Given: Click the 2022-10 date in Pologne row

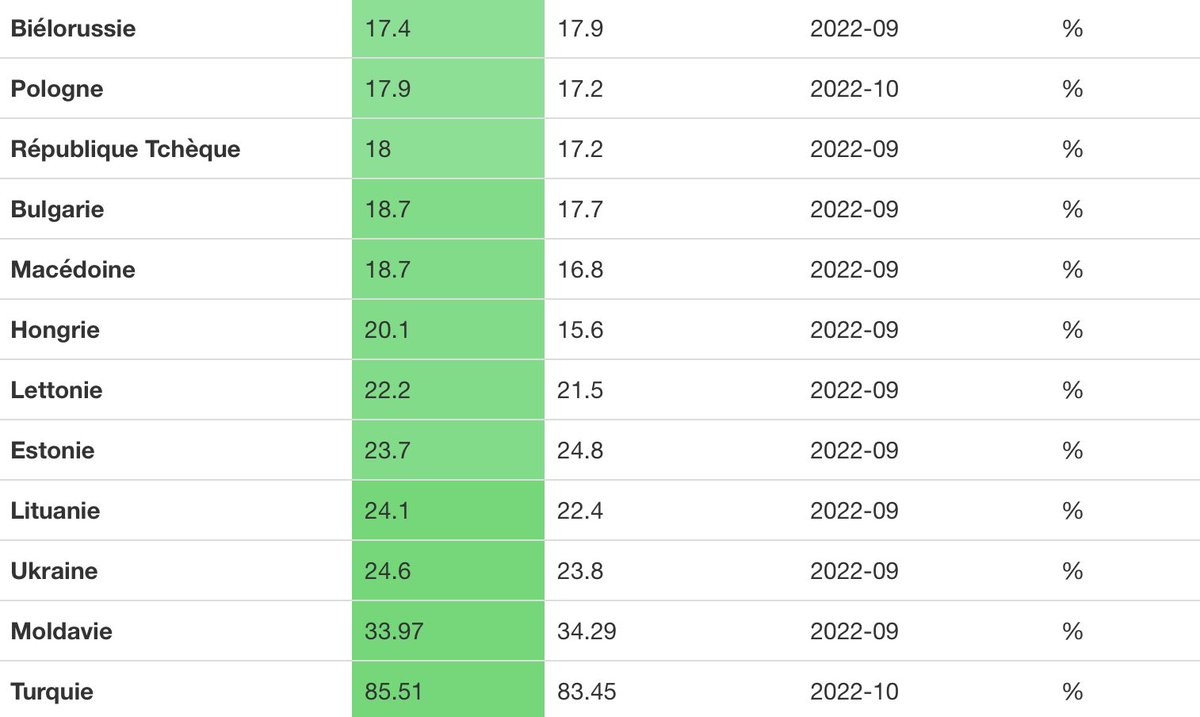Looking at the screenshot, I should 854,88.
